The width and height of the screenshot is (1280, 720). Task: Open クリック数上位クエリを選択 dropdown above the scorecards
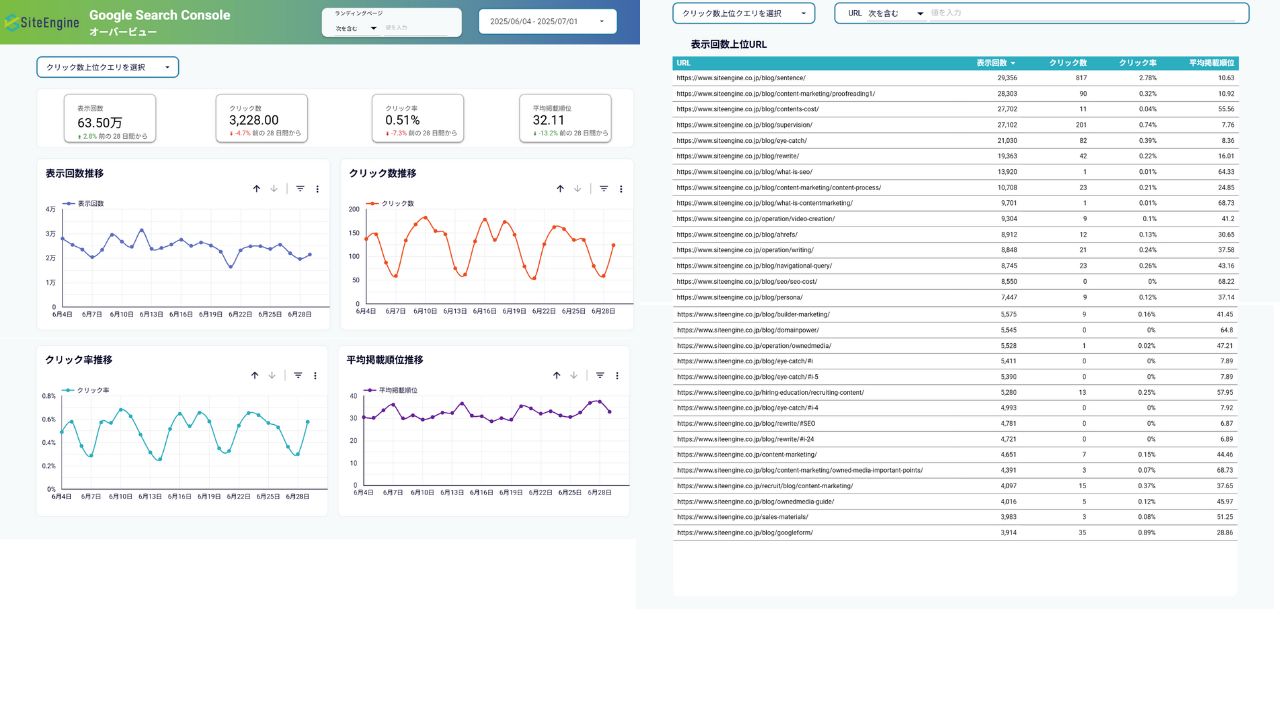tap(108, 67)
